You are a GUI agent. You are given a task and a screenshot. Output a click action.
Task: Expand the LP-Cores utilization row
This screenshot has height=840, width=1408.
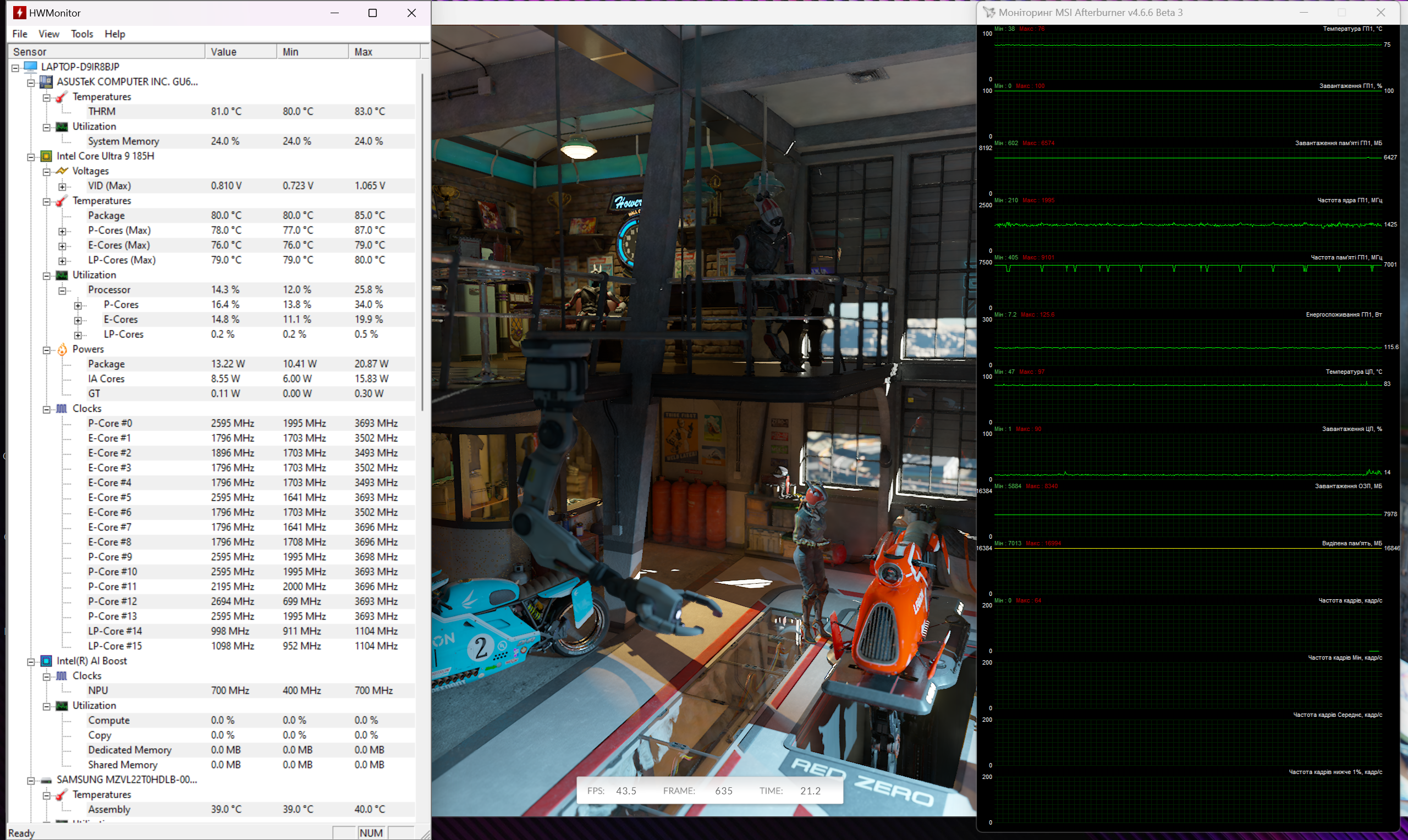pos(78,335)
